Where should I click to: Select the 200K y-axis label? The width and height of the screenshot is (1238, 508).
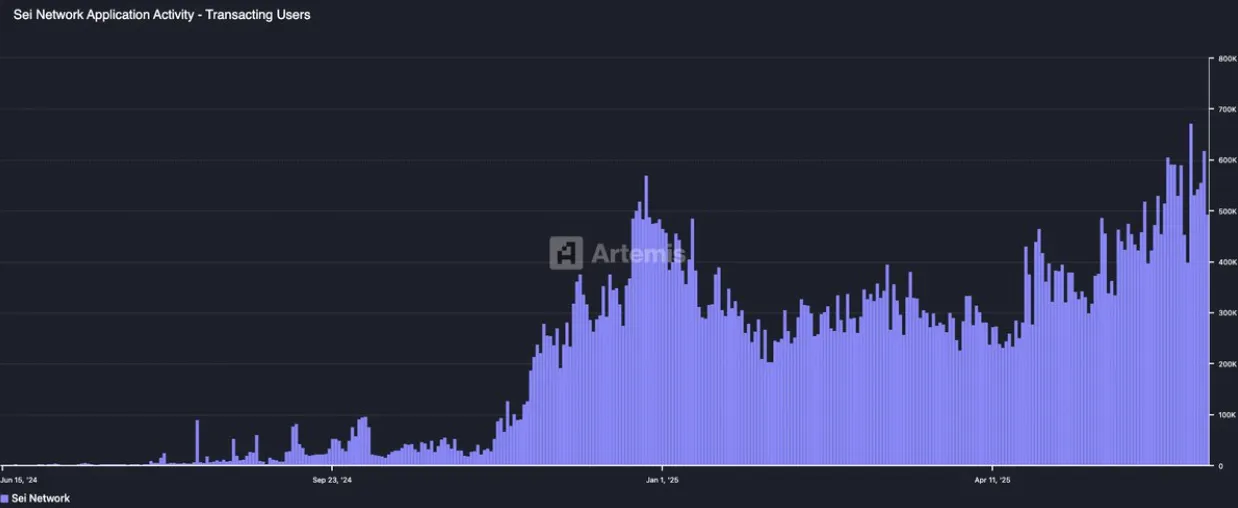(1227, 364)
